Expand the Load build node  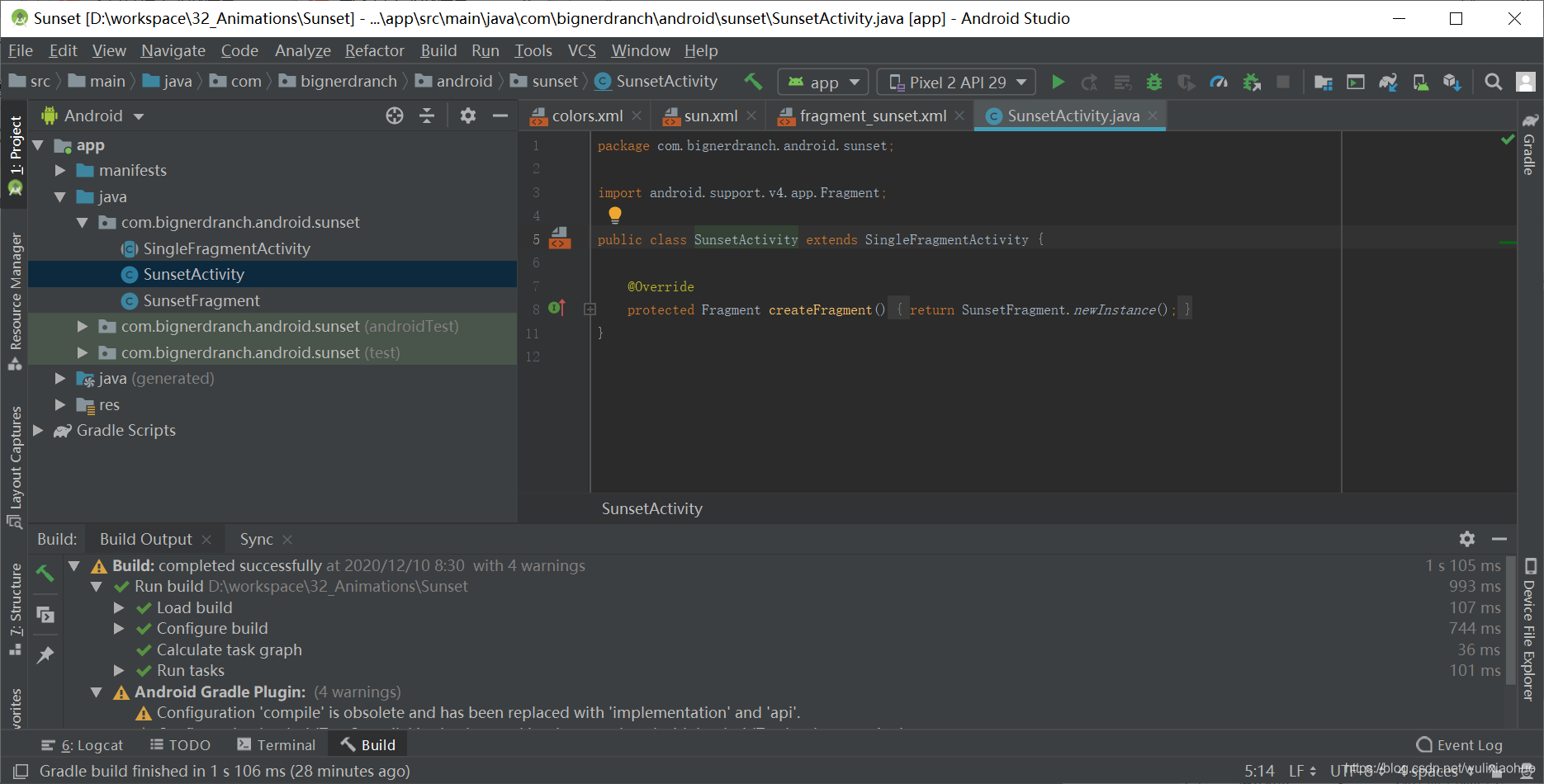119,607
